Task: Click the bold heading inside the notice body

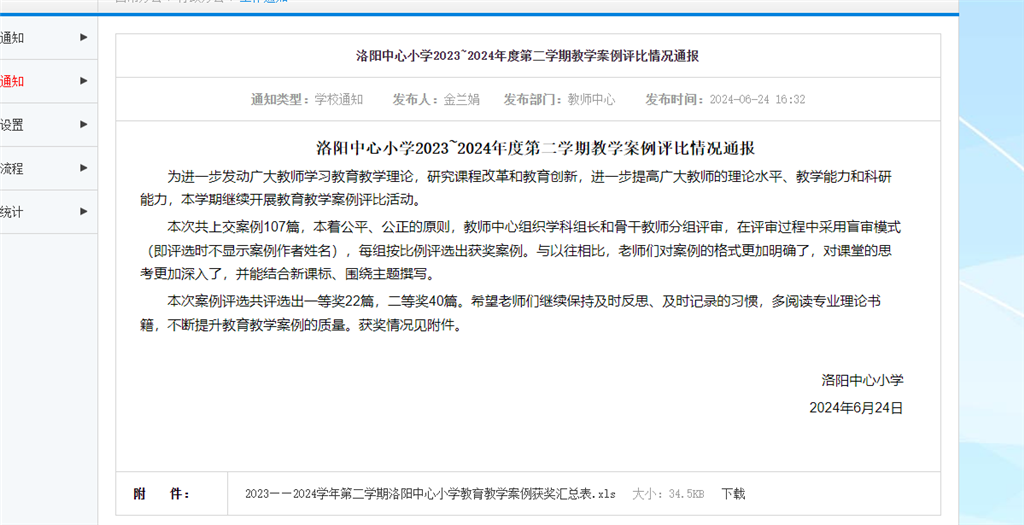Action: click(x=536, y=148)
